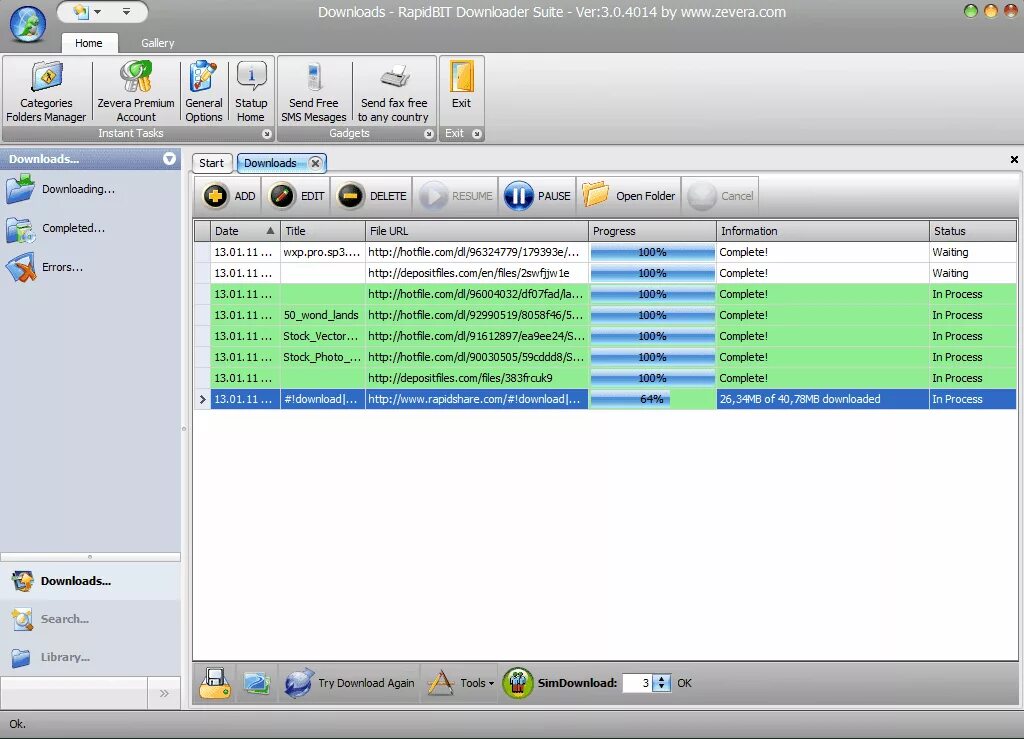Expand the Gadgets group launcher

[429, 134]
